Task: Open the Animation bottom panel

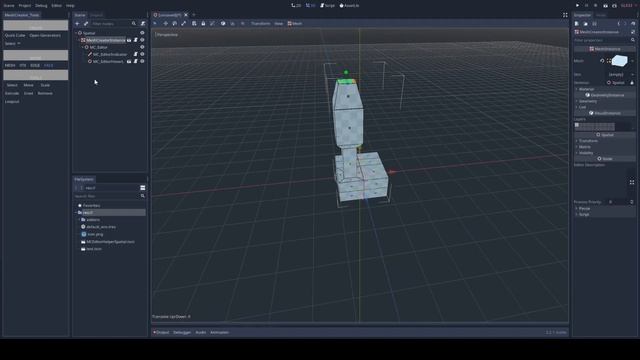Action: click(219, 333)
